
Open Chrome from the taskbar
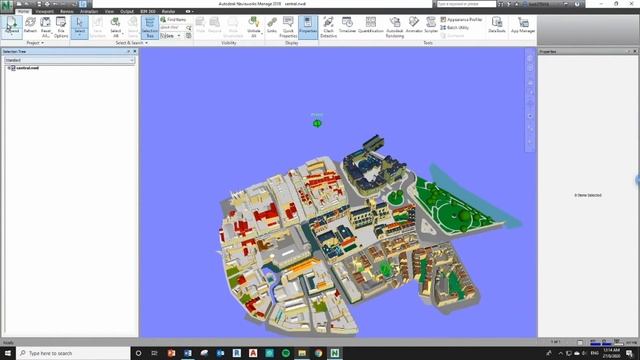pyautogui.click(x=318, y=353)
